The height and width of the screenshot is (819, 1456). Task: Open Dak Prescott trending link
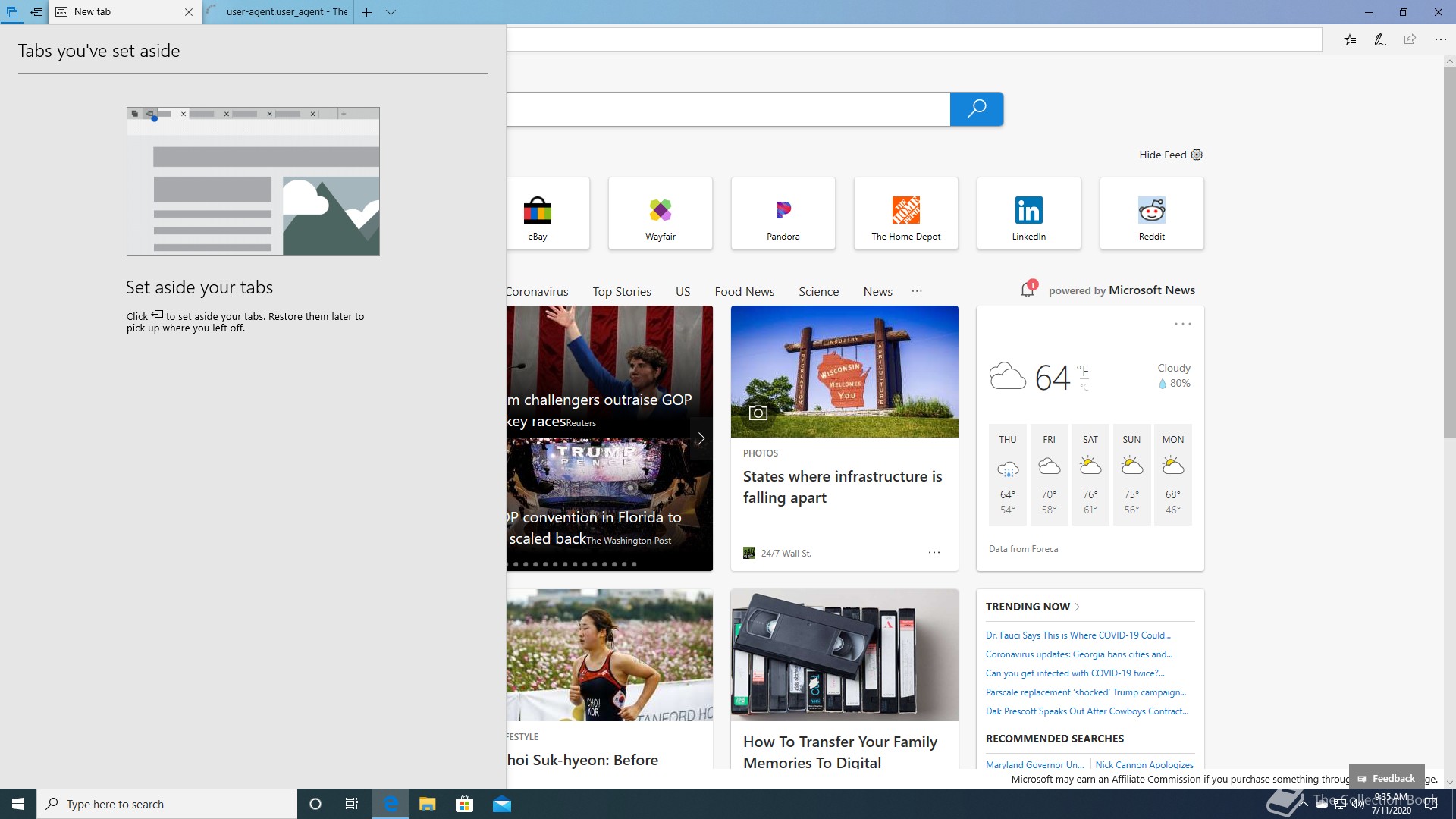click(x=1087, y=711)
